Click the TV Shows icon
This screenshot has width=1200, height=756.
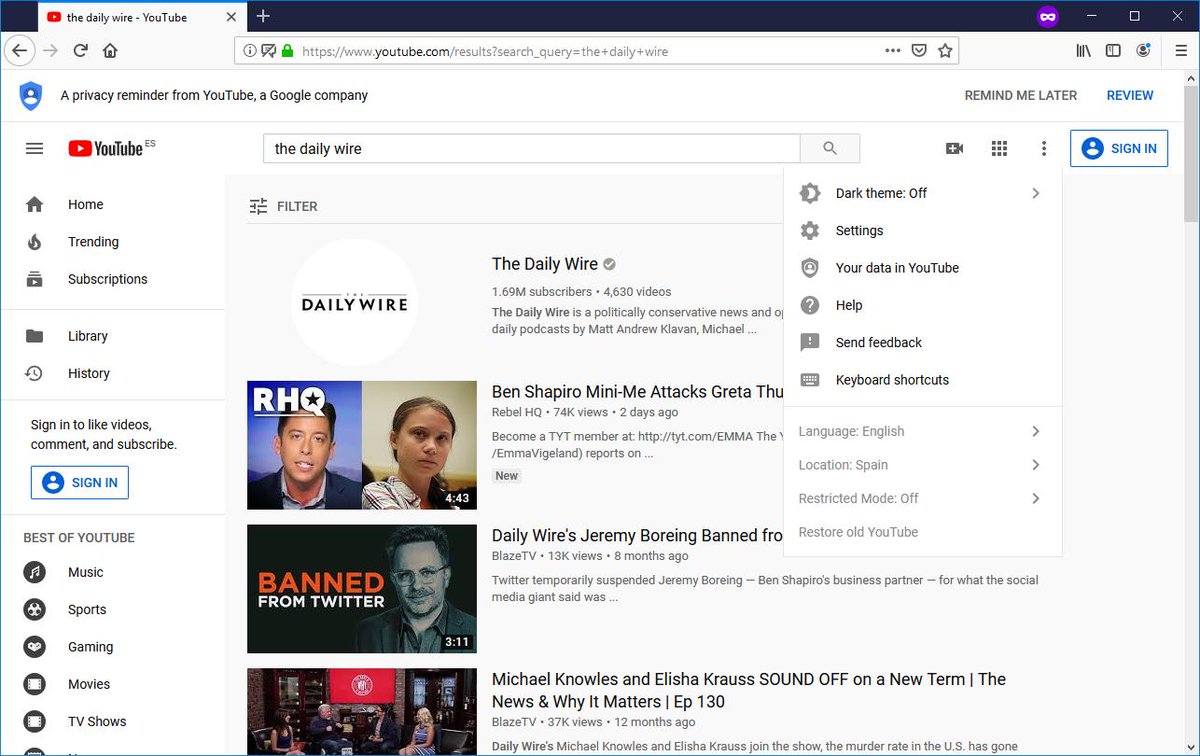tap(34, 721)
